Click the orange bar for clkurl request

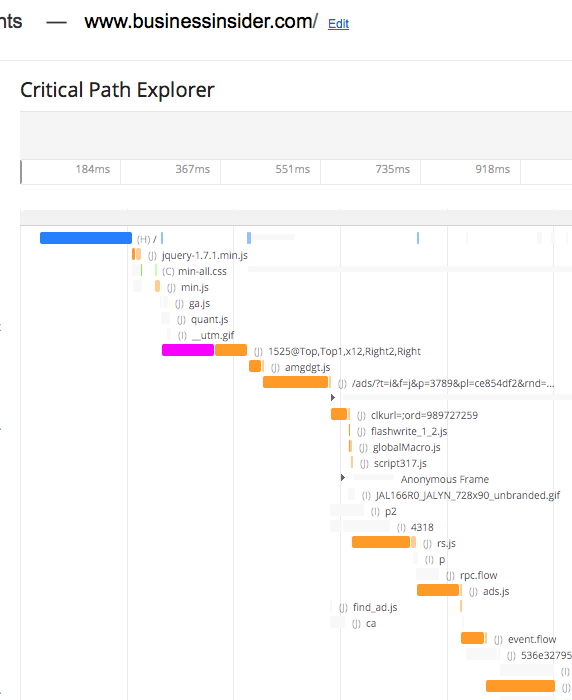(339, 414)
